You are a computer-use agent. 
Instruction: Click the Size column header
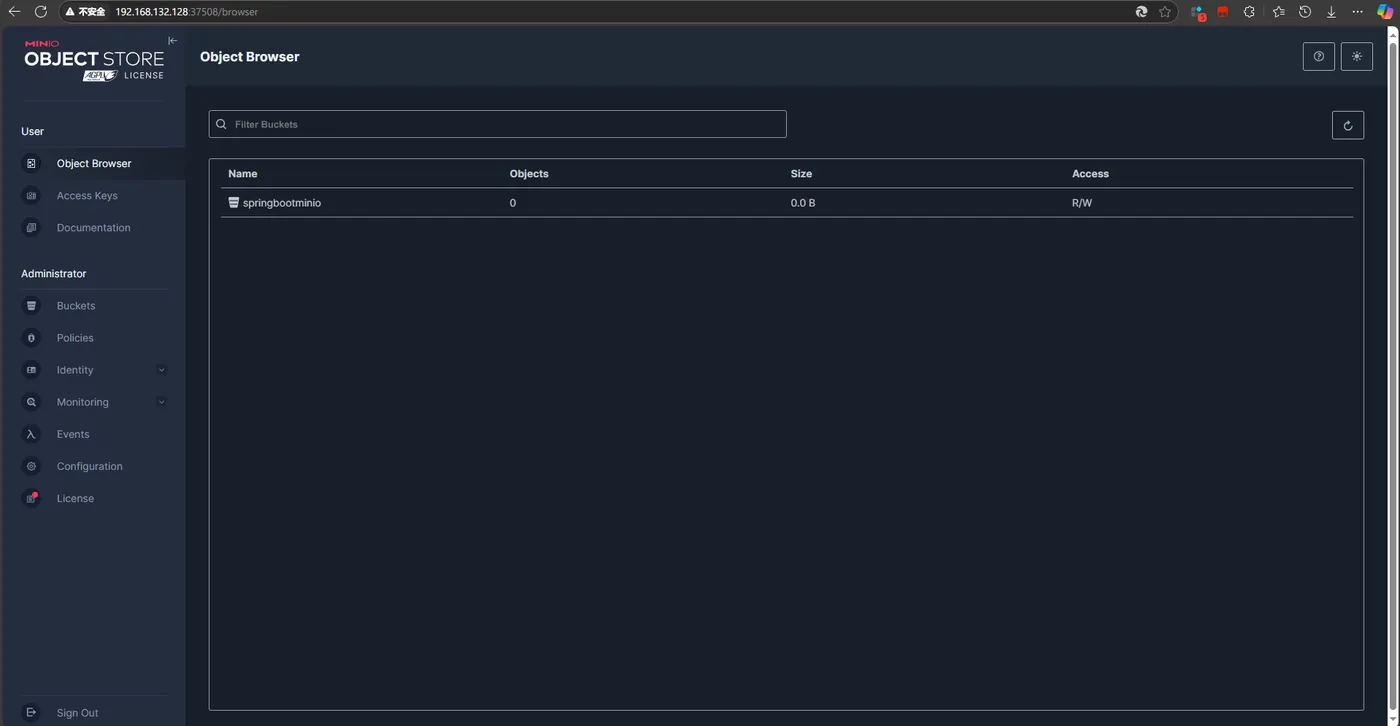tap(801, 174)
